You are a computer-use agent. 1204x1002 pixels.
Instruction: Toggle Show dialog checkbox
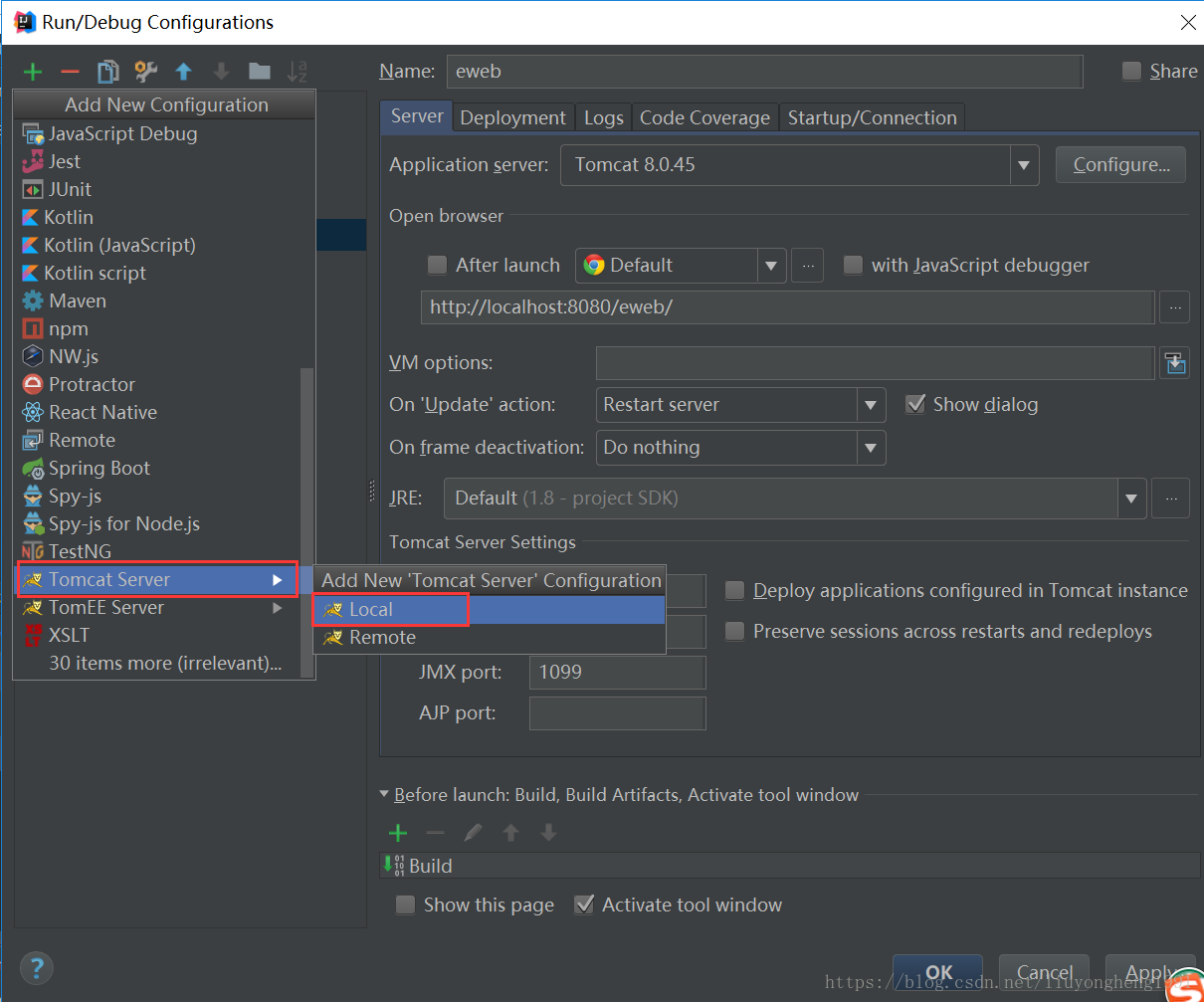915,404
